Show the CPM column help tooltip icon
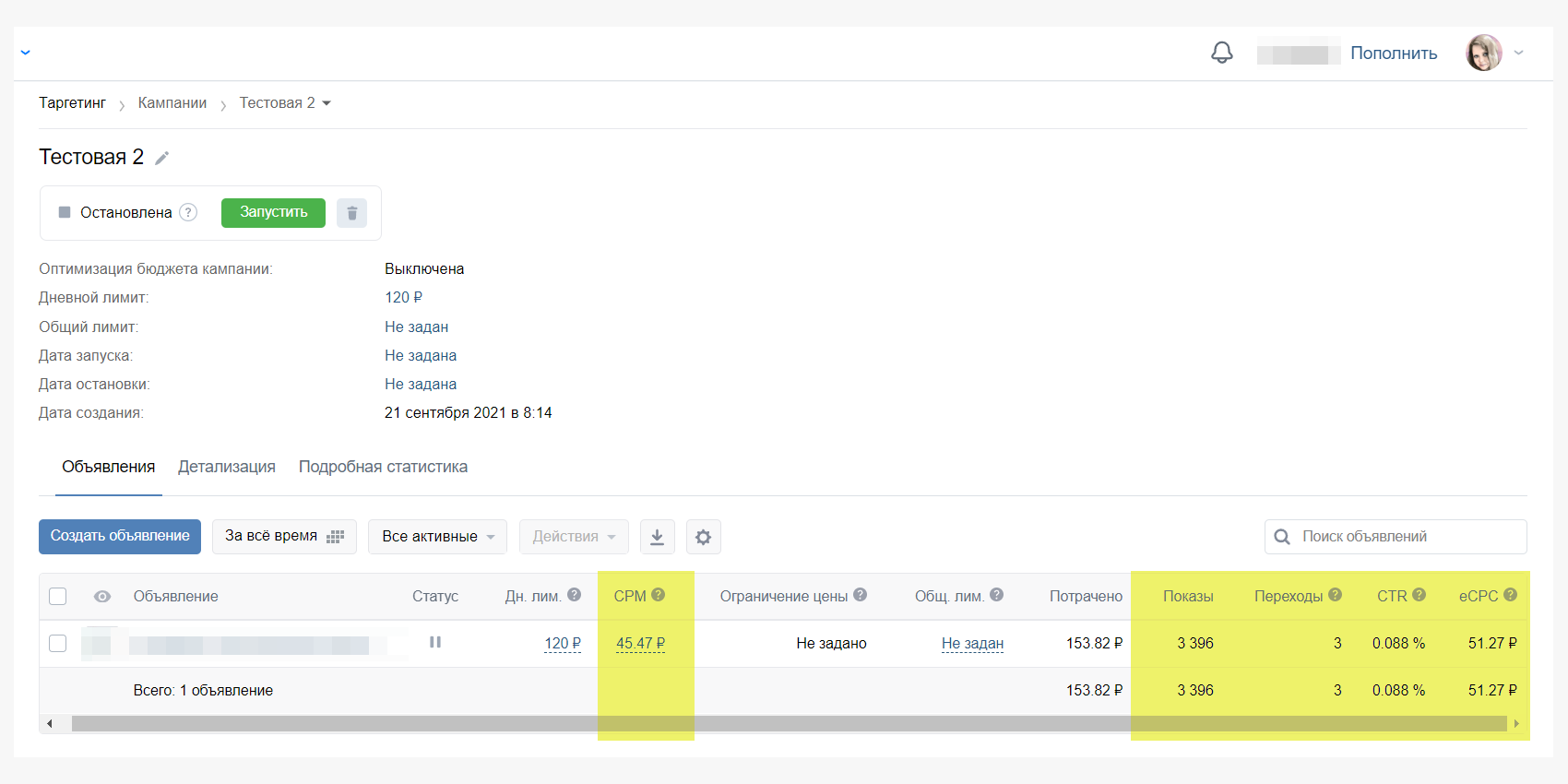 point(659,595)
